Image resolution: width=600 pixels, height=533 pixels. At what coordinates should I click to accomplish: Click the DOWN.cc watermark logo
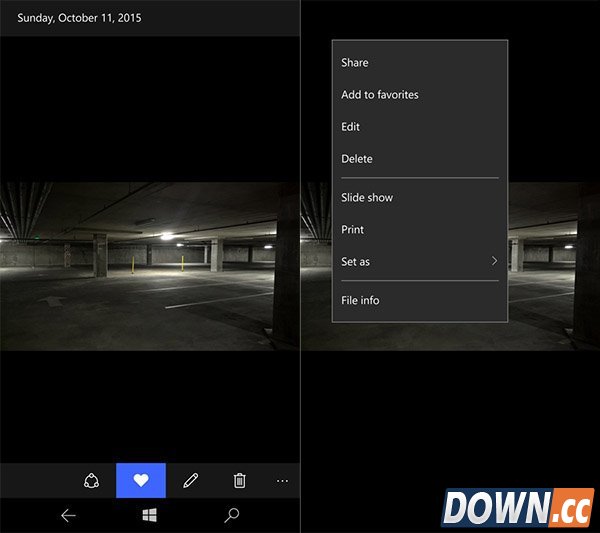coord(518,508)
